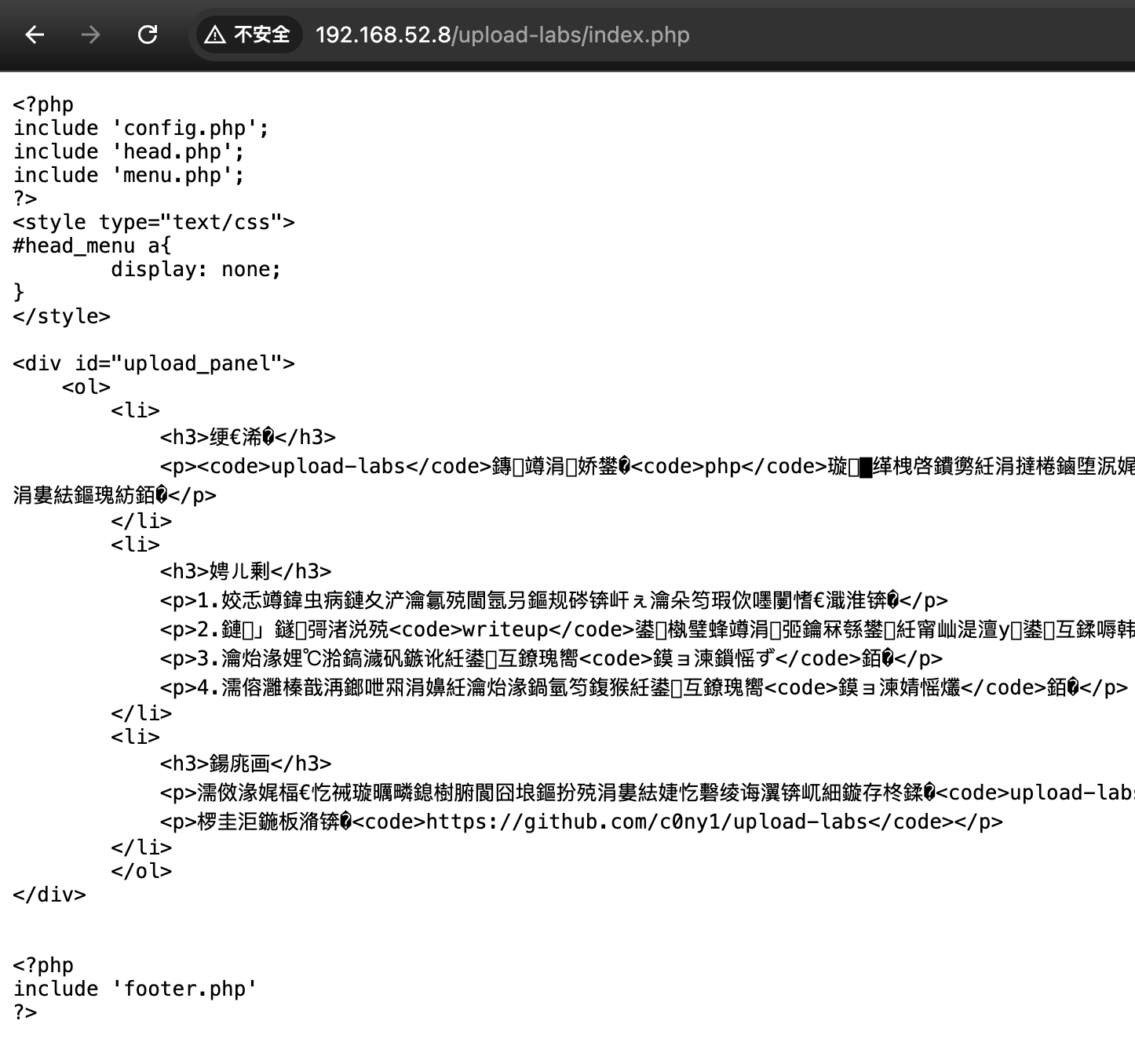
Task: Click the include 'config.php' line
Action: (141, 128)
